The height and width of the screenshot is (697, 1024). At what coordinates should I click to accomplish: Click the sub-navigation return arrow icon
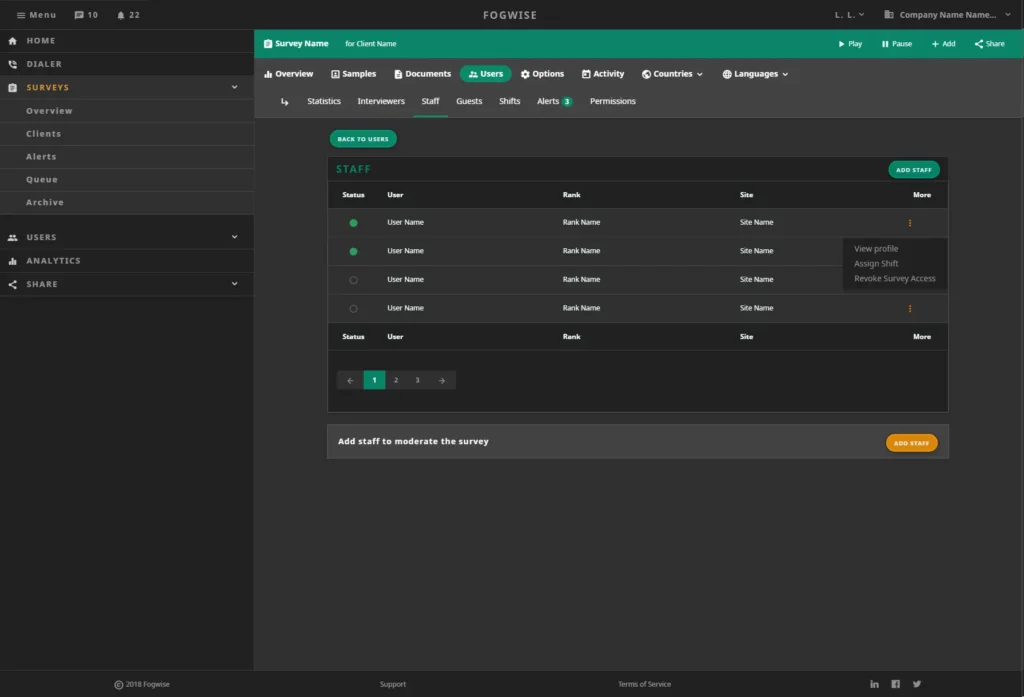pyautogui.click(x=285, y=102)
